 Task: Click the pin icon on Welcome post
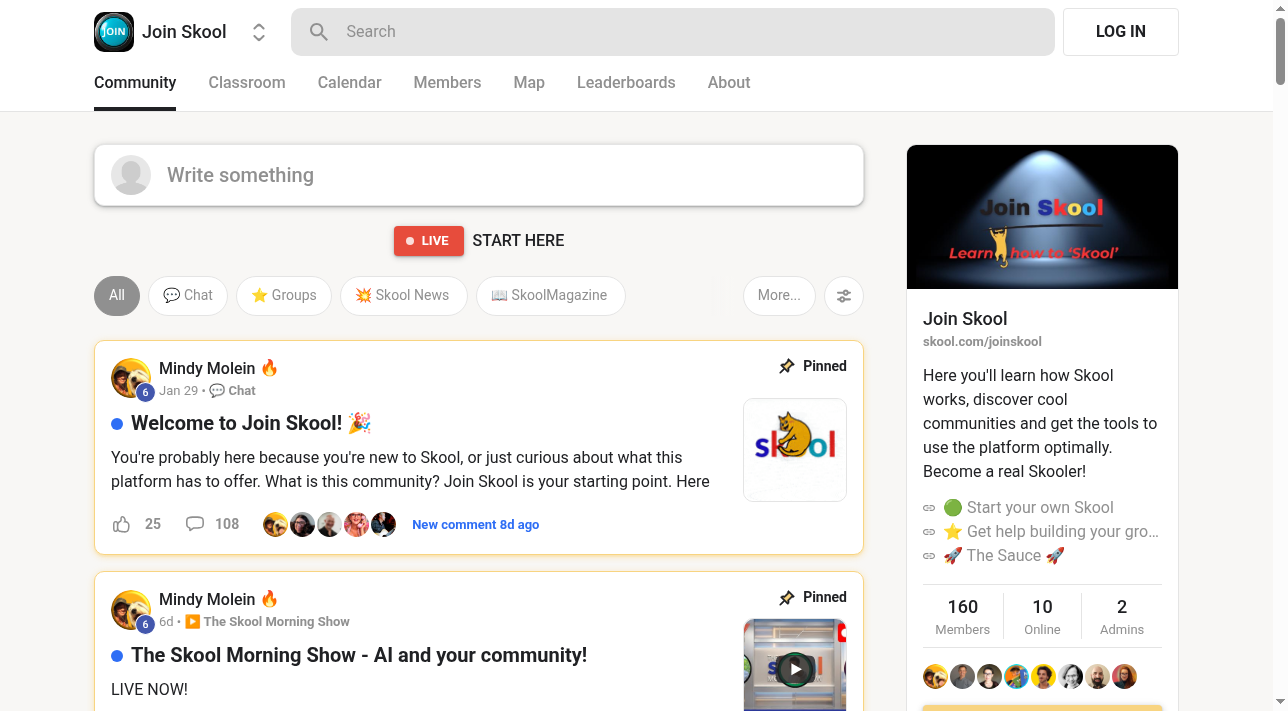(x=787, y=366)
